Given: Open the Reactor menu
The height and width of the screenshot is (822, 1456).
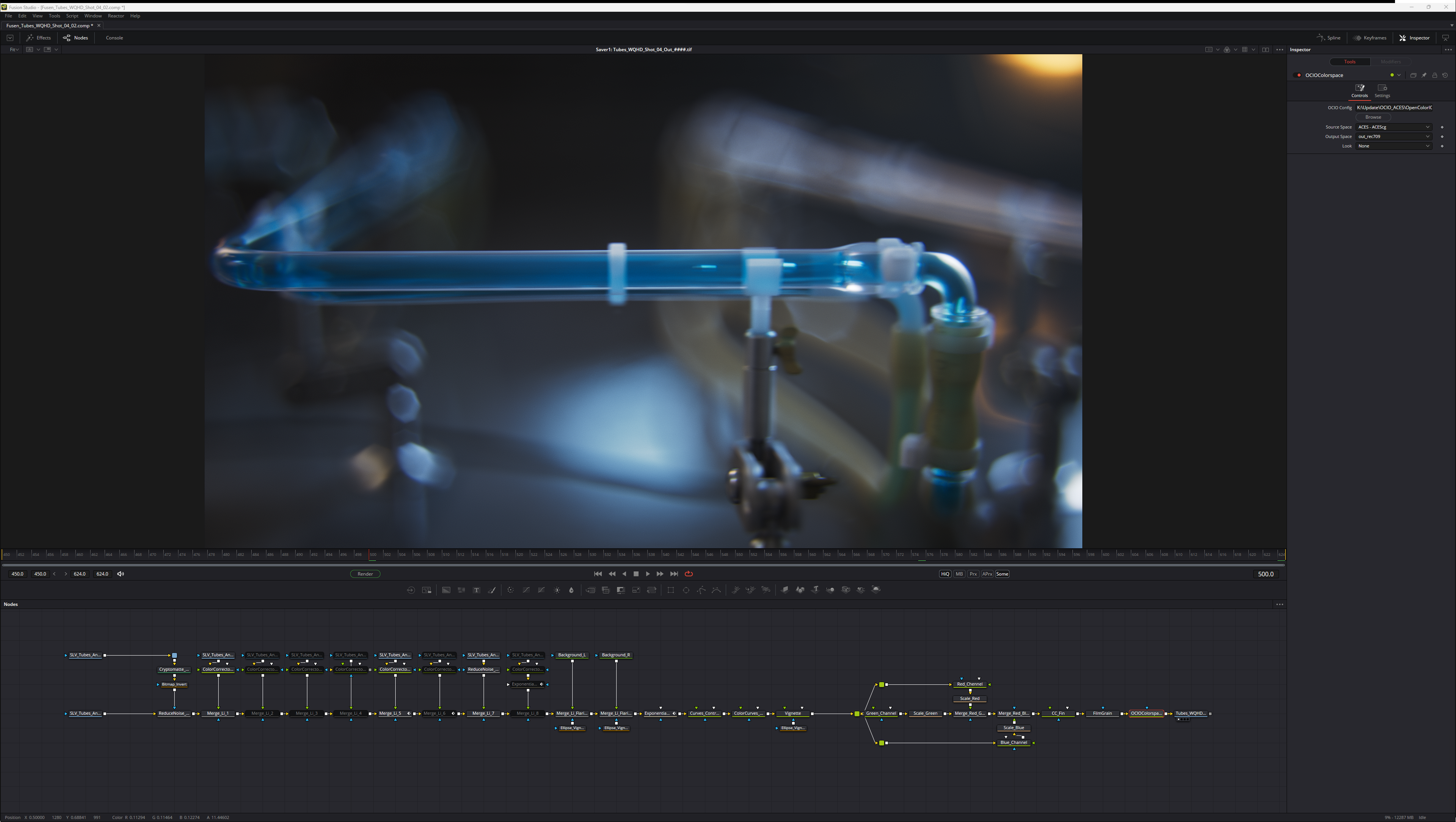Looking at the screenshot, I should (x=115, y=16).
